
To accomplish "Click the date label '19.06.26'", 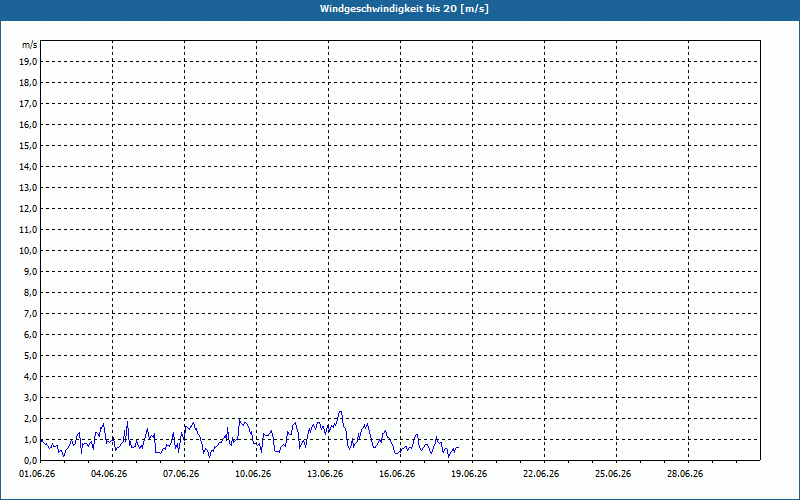I will tap(469, 474).
